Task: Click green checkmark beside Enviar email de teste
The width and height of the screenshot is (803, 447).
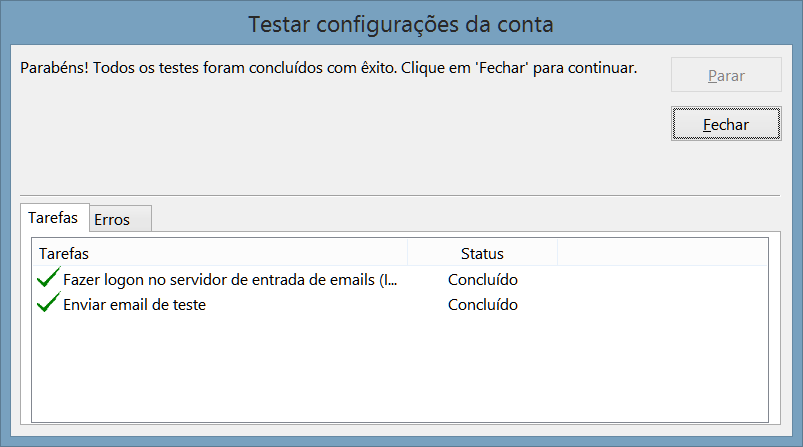Action: click(x=48, y=304)
